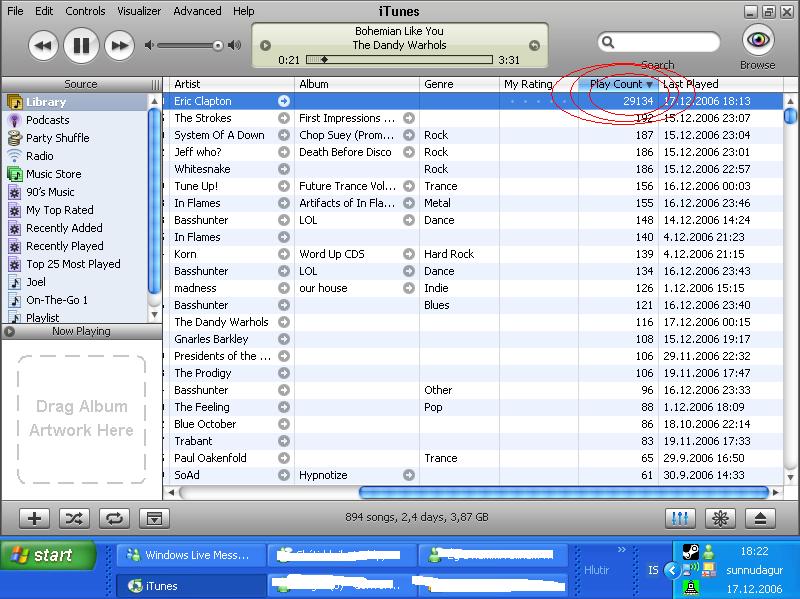Sort by the Album column header
The width and height of the screenshot is (800, 599).
357,84
